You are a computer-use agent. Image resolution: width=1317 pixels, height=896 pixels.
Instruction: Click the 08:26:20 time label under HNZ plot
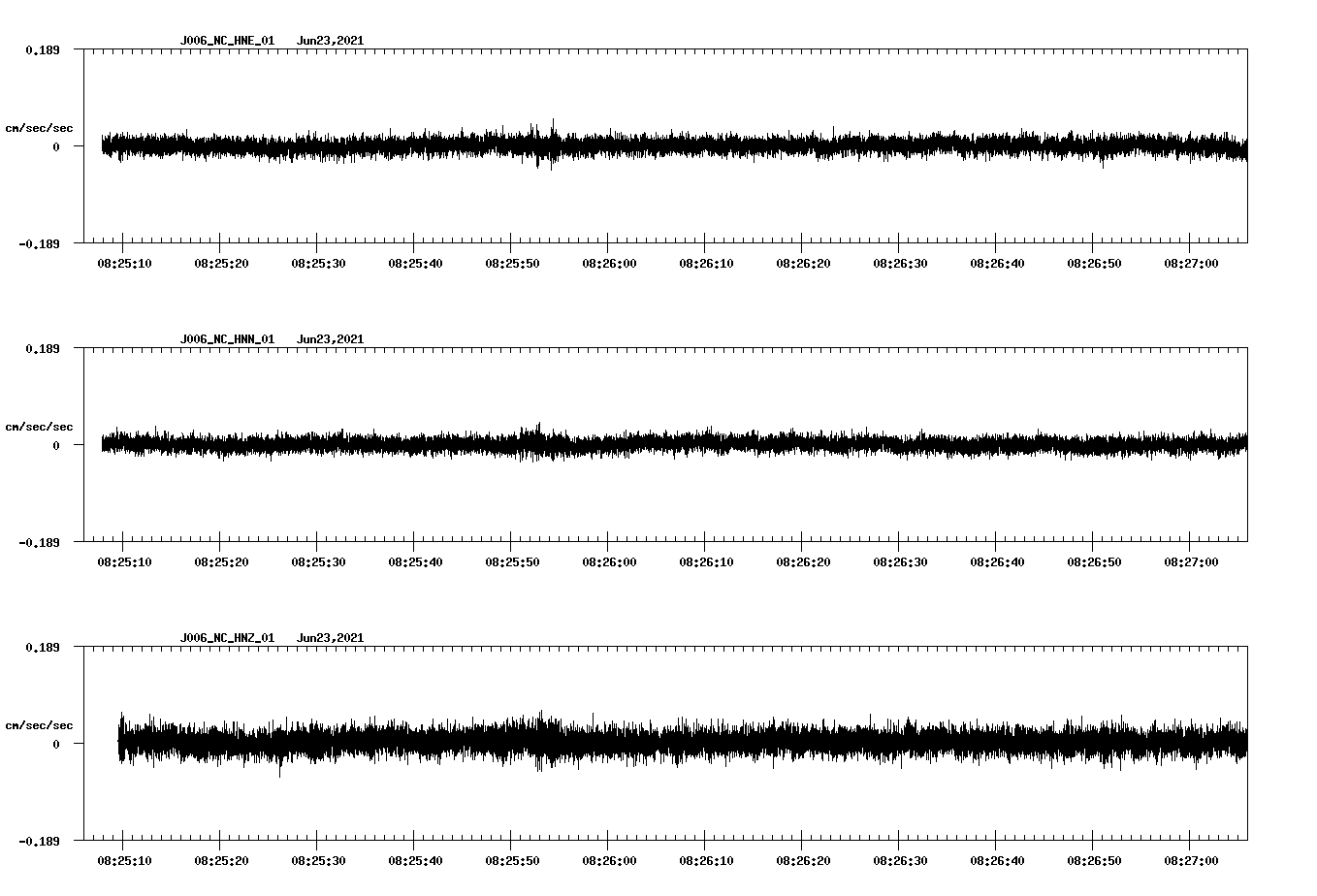click(803, 861)
